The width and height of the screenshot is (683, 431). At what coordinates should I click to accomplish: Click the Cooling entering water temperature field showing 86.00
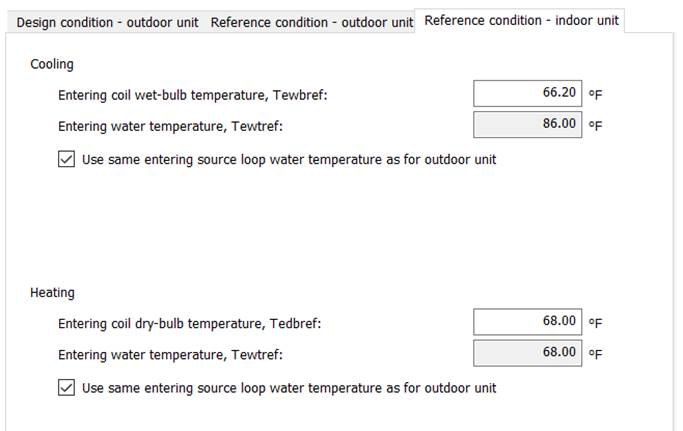pos(527,125)
